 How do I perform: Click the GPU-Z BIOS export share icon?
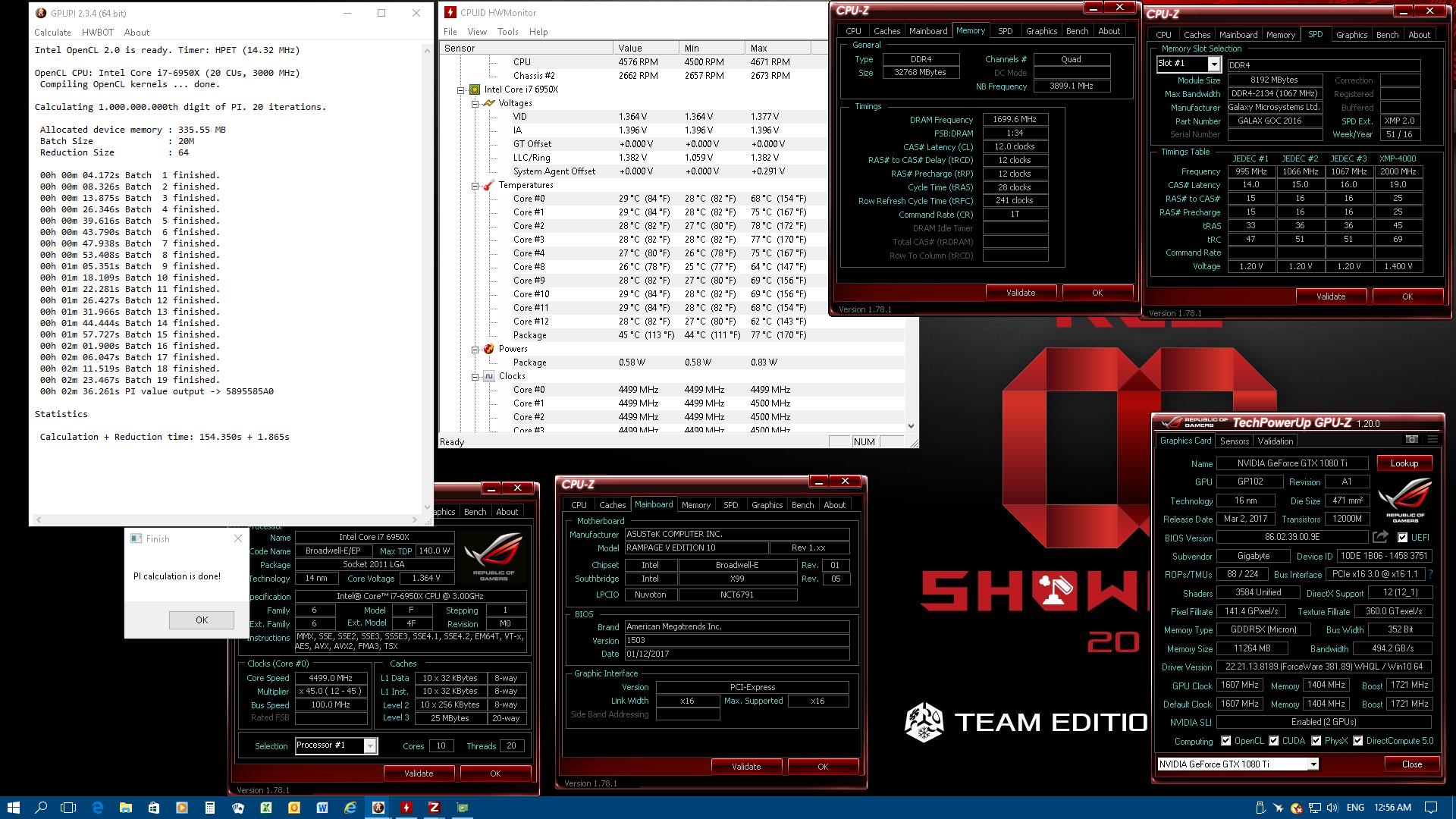(x=1380, y=537)
